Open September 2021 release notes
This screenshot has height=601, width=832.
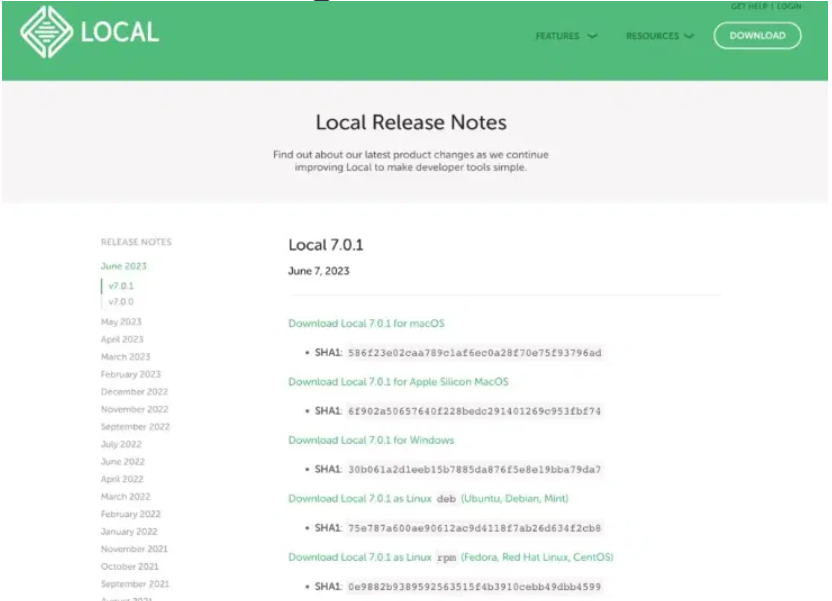(x=135, y=585)
